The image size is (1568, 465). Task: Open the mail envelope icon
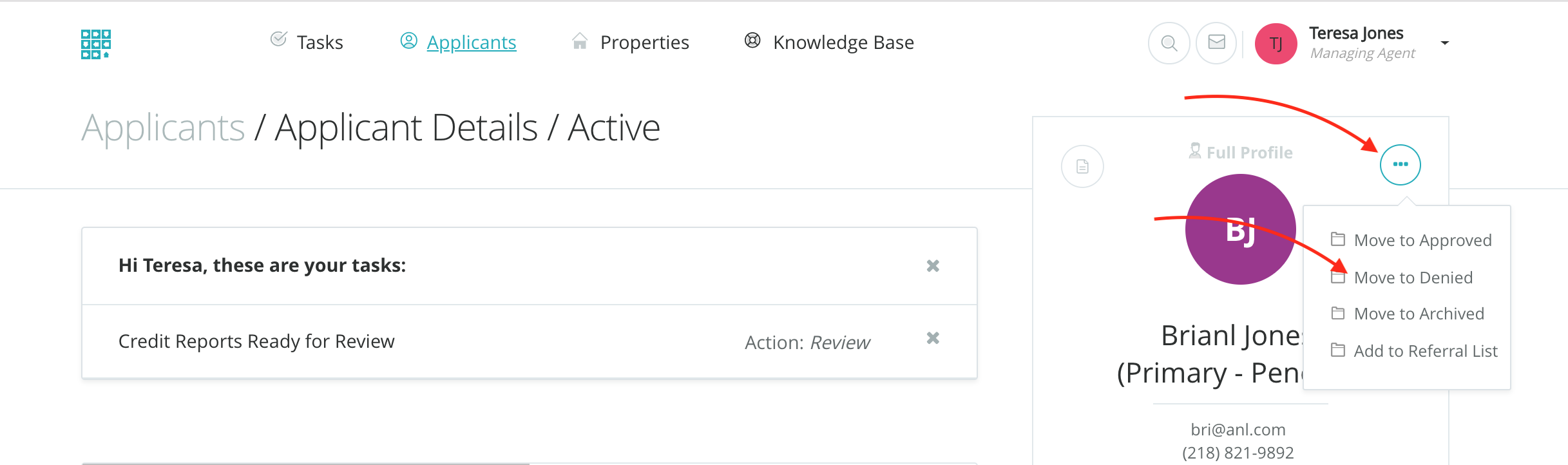[1216, 43]
